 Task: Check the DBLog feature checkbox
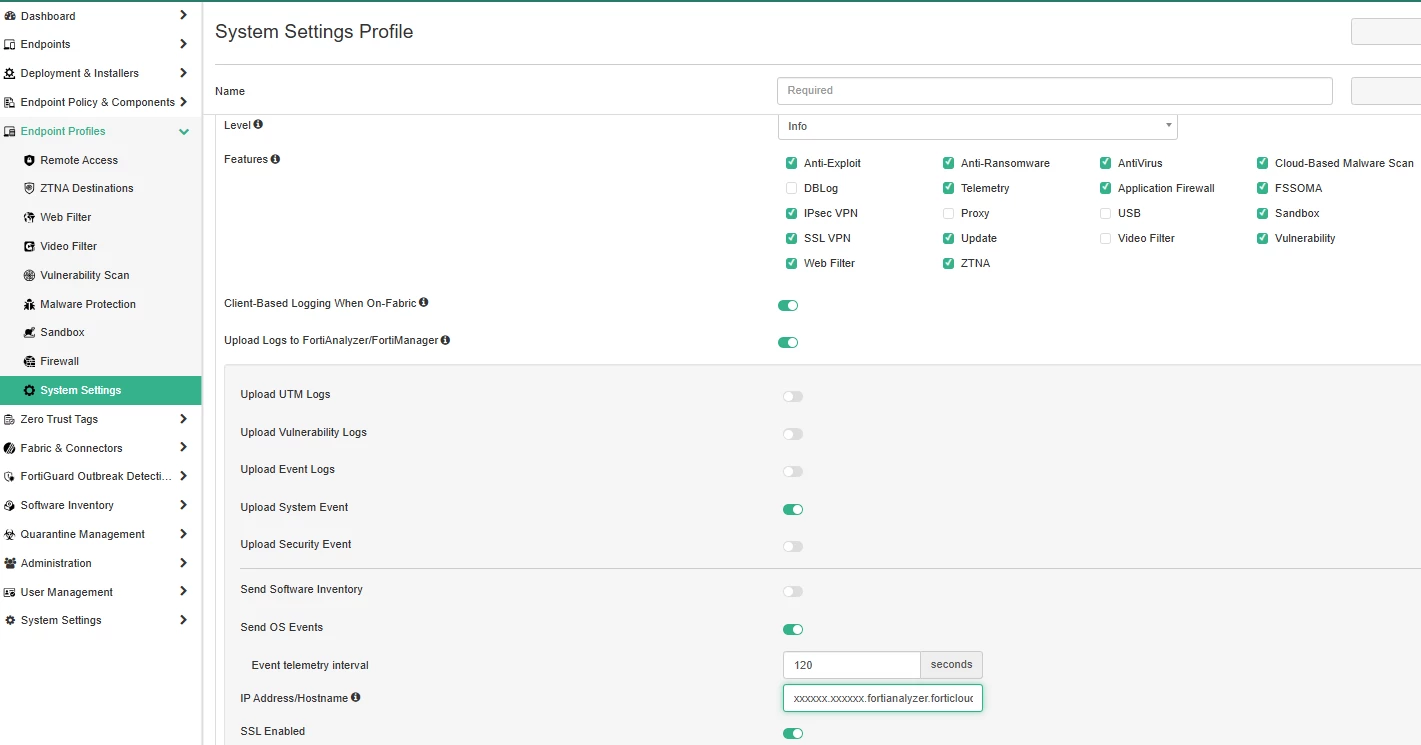coord(792,188)
